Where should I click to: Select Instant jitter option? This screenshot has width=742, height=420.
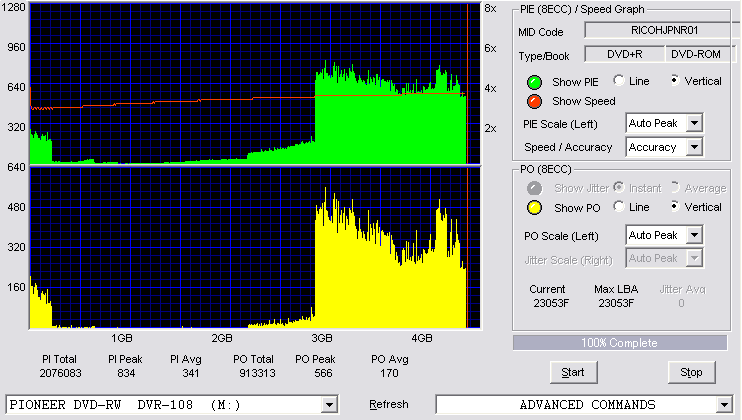[x=618, y=187]
